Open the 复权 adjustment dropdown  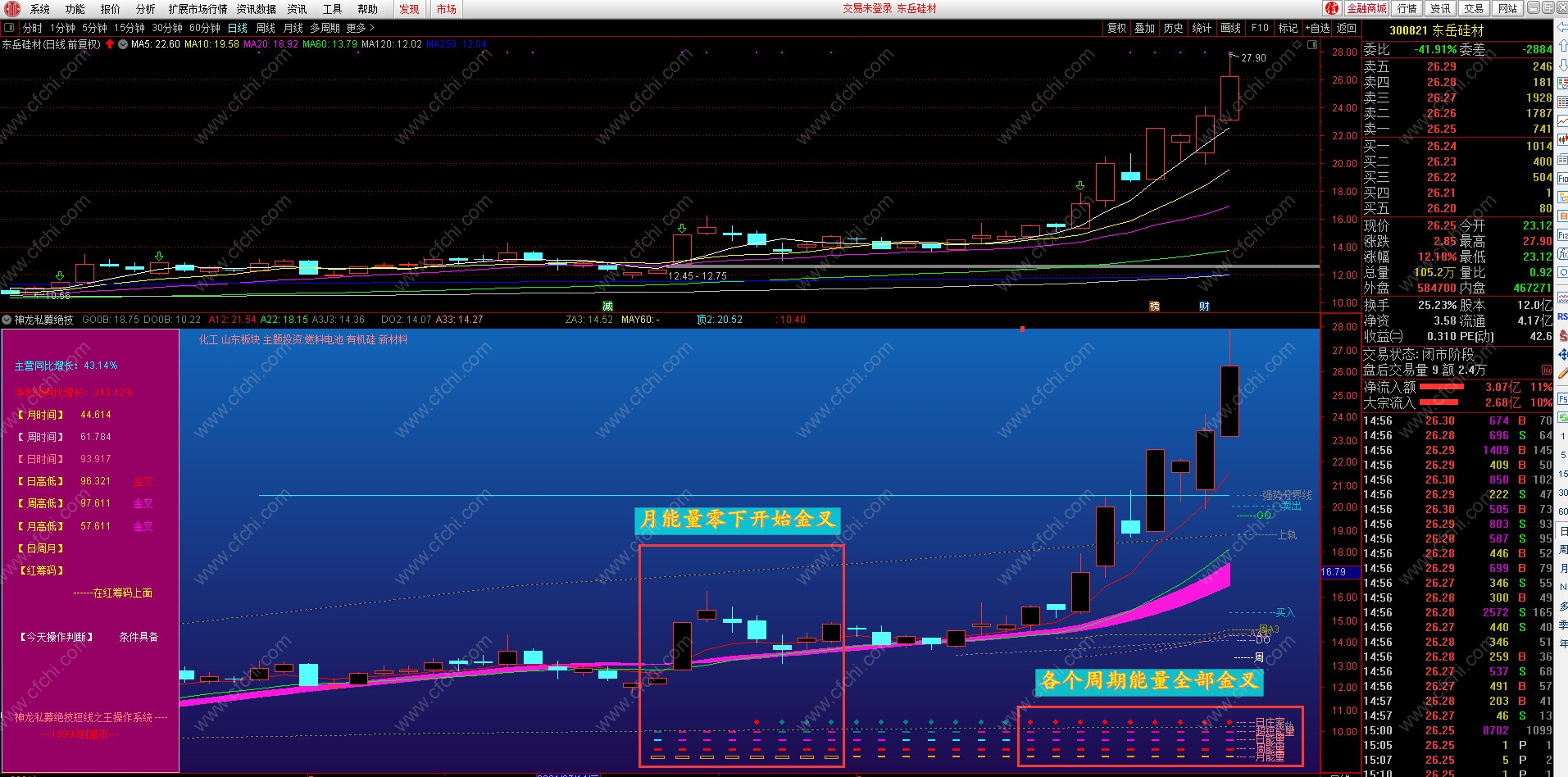click(1116, 28)
